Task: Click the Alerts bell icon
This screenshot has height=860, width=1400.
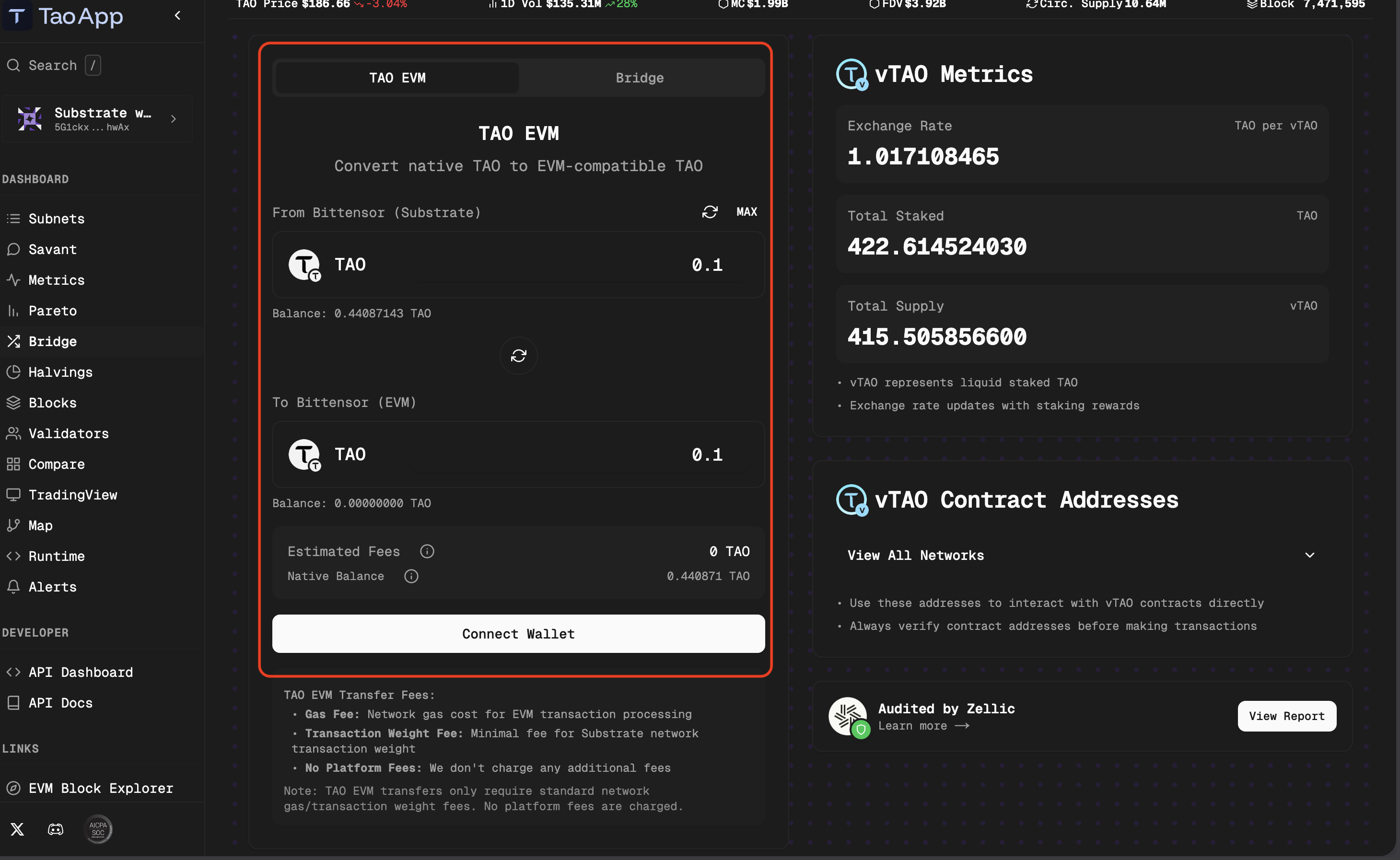Action: coord(13,586)
